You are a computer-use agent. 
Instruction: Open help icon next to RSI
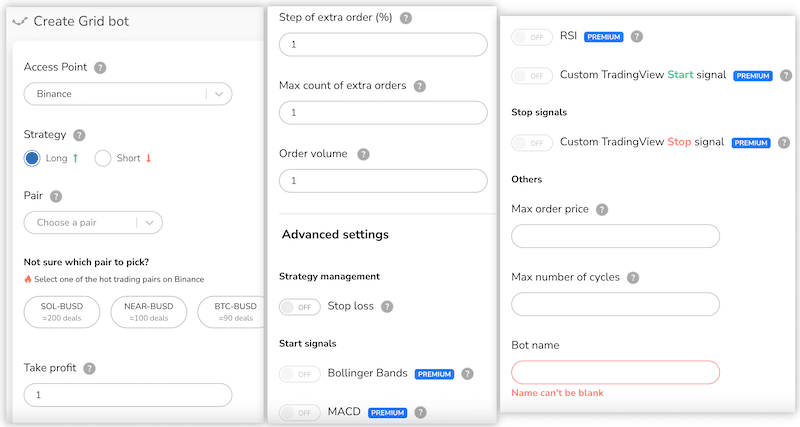click(x=636, y=37)
